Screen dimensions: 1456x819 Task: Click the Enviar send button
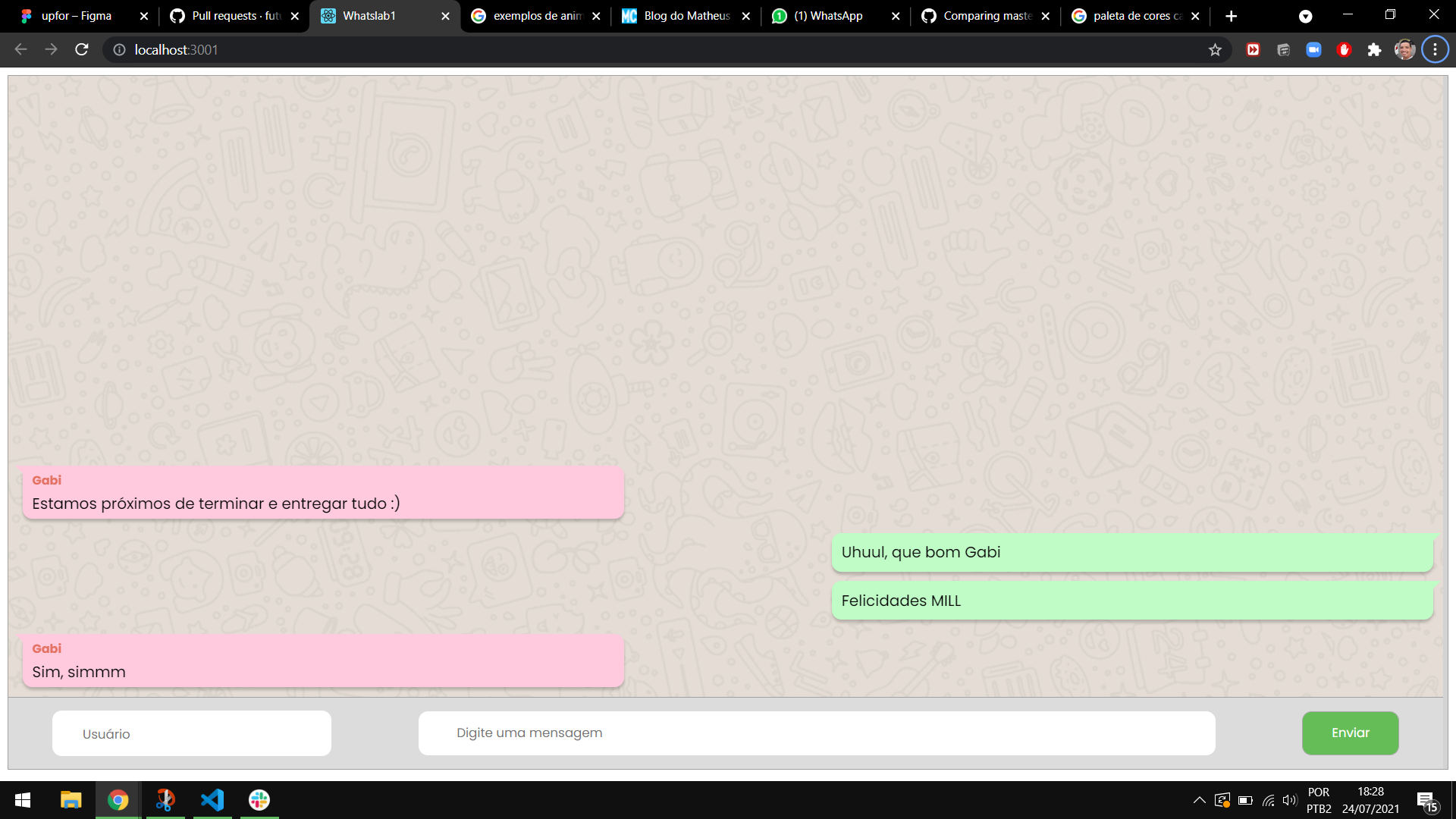coord(1350,733)
